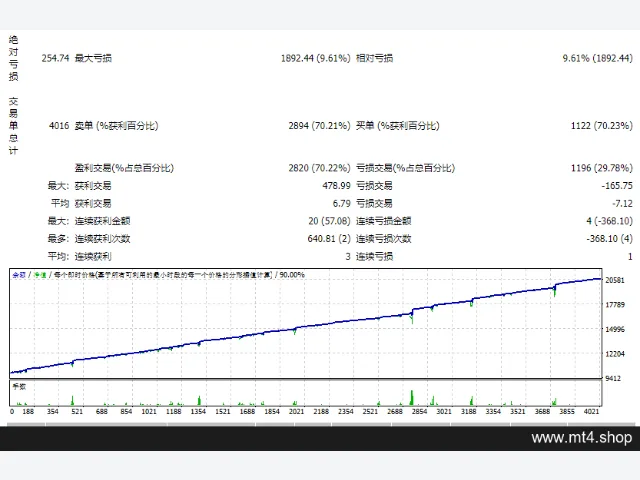Image resolution: width=640 pixels, height=480 pixels.
Task: Select largest profit trade value 478.99
Action: tap(336, 186)
